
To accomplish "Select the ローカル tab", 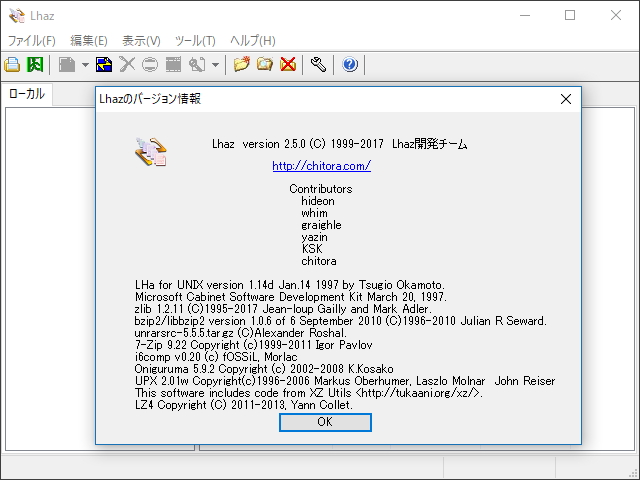I will (x=27, y=94).
